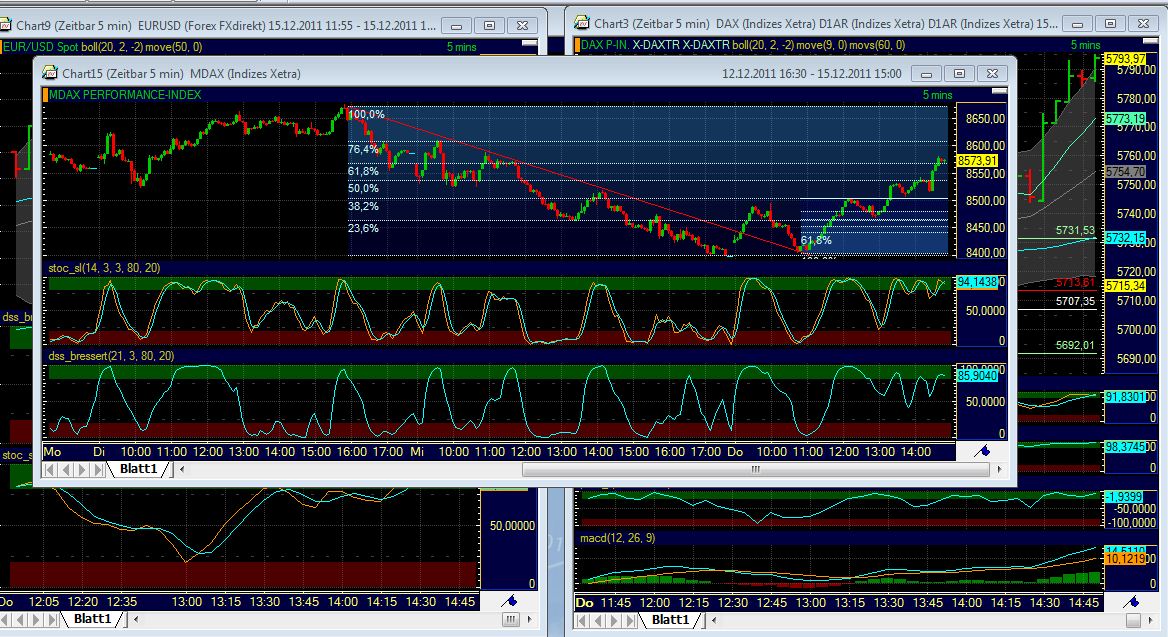Screen dimensions: 1168x637
Task: Select the pen annotation icon beside the MDAX time axis
Action: (x=982, y=452)
